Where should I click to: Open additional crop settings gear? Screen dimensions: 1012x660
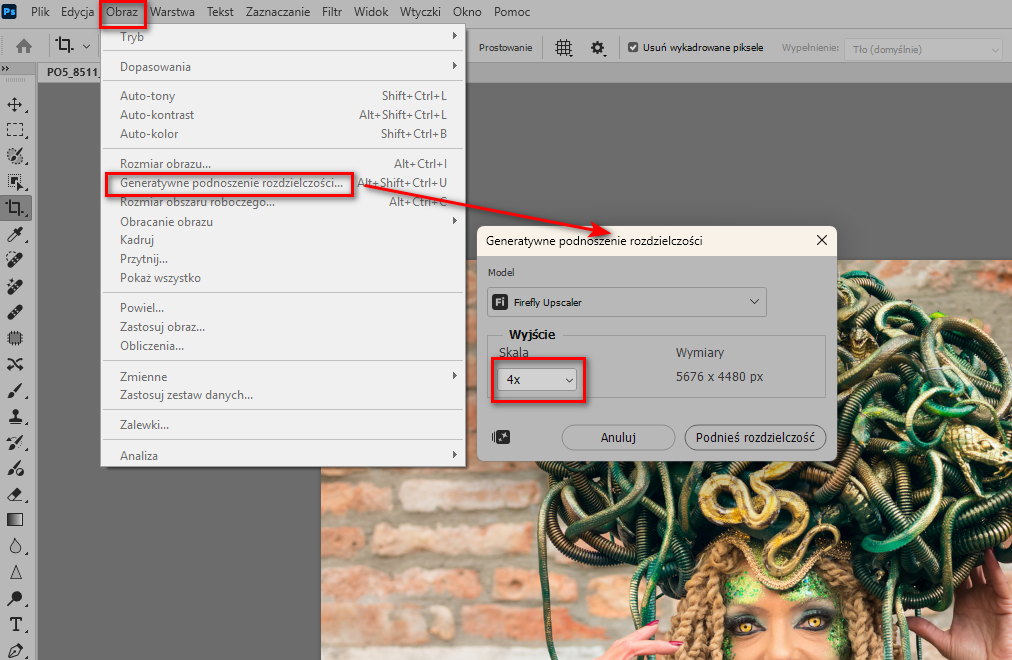[598, 48]
